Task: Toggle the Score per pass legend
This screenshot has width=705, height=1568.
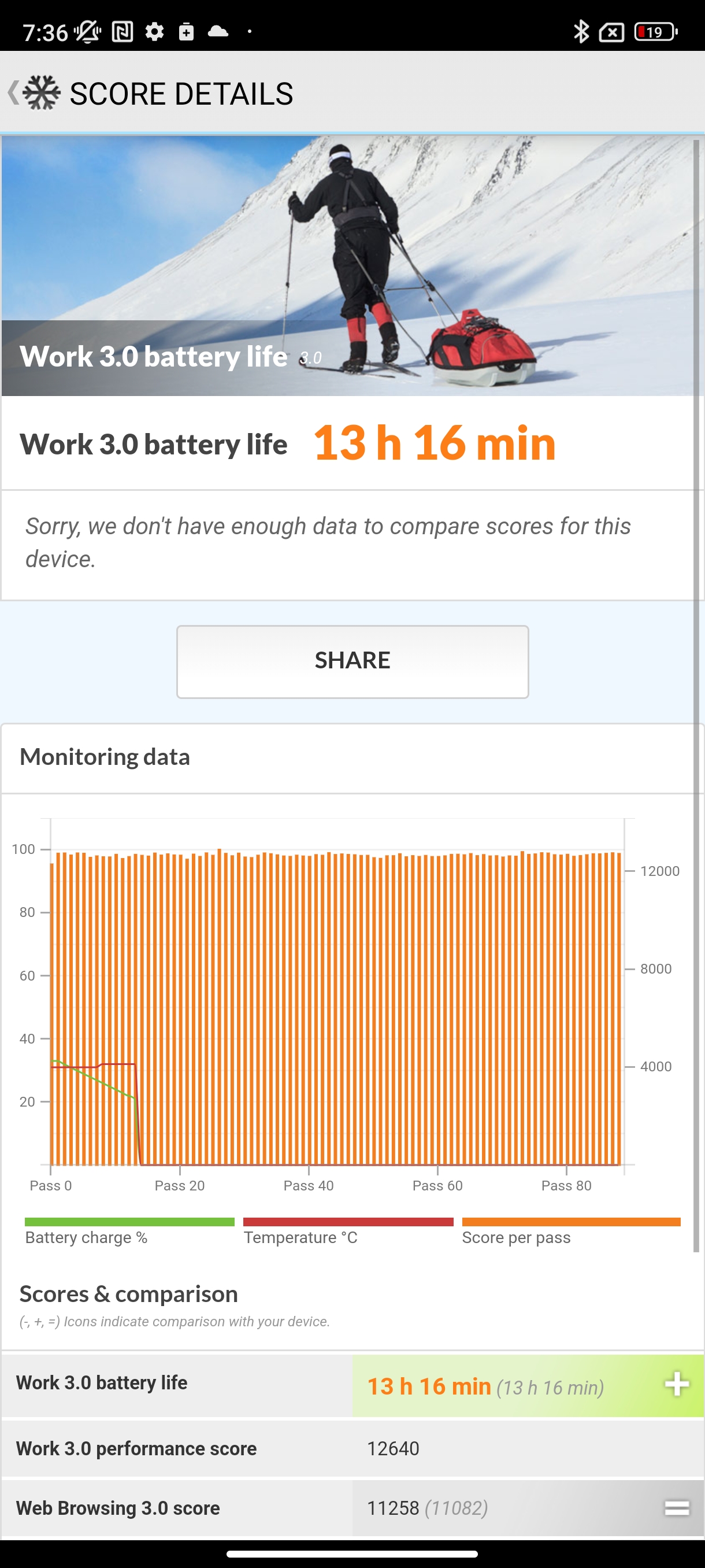Action: [570, 1231]
